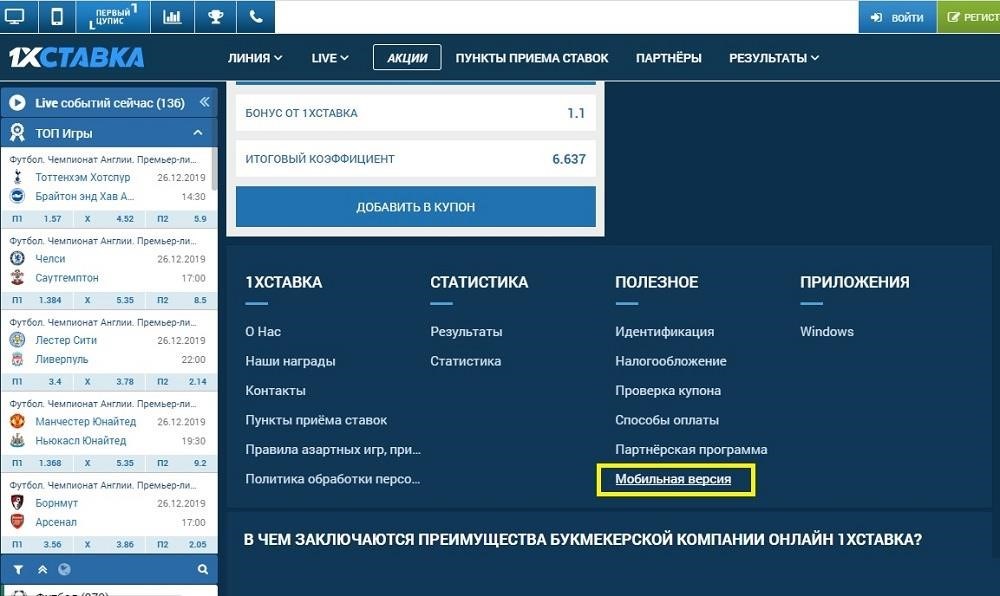Select П2 odds 2.14 for Leicester match
Image resolution: width=1000 pixels, height=596 pixels.
pyautogui.click(x=182, y=381)
